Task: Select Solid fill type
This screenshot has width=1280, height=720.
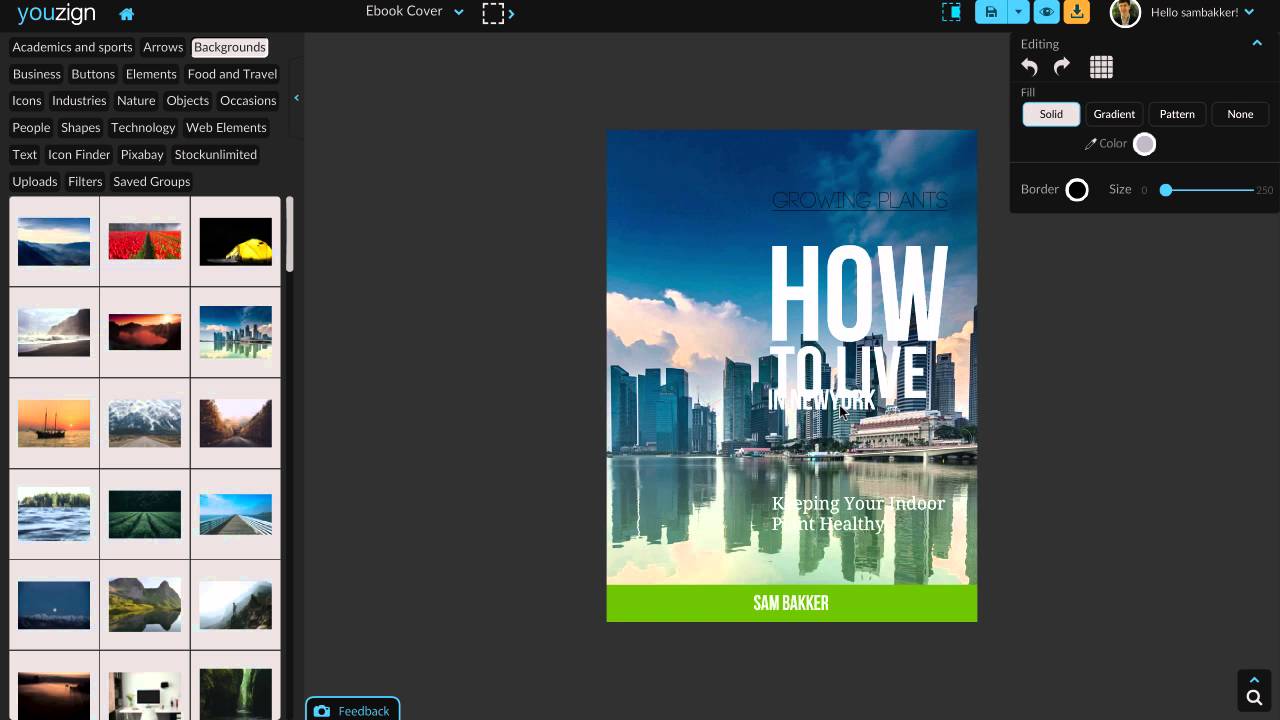Action: [x=1051, y=114]
